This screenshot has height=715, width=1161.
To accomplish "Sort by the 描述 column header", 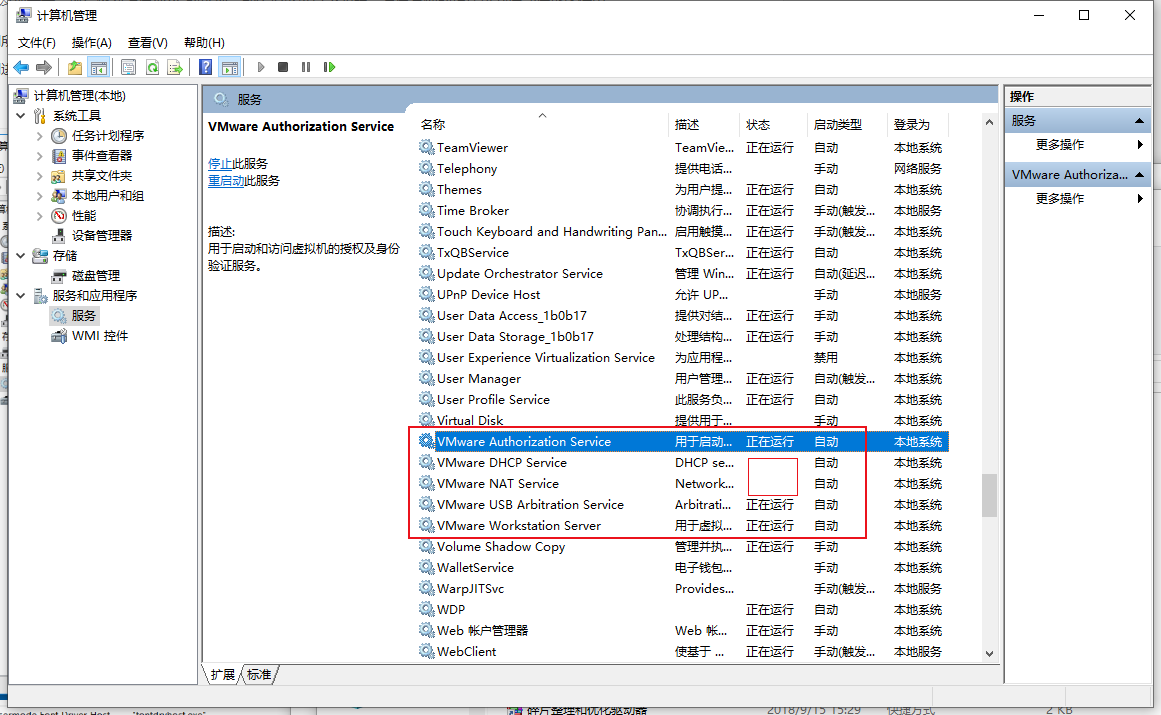I will tap(704, 124).
